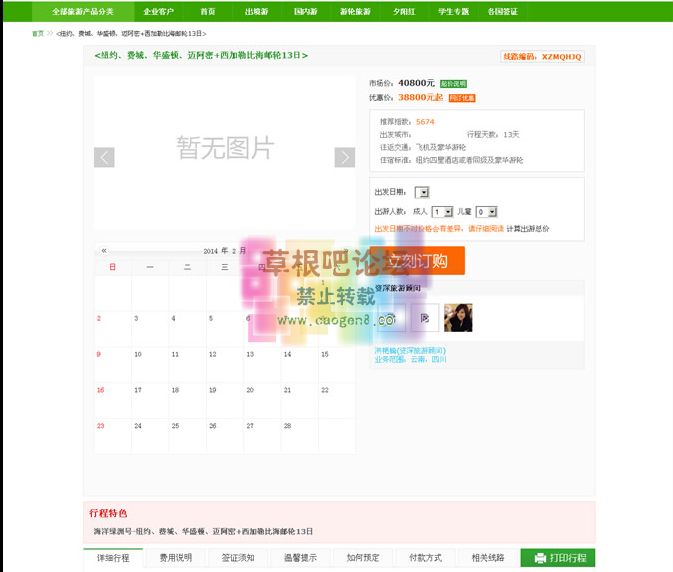Click the 线路编码 XZMQHJQ label

click(542, 57)
